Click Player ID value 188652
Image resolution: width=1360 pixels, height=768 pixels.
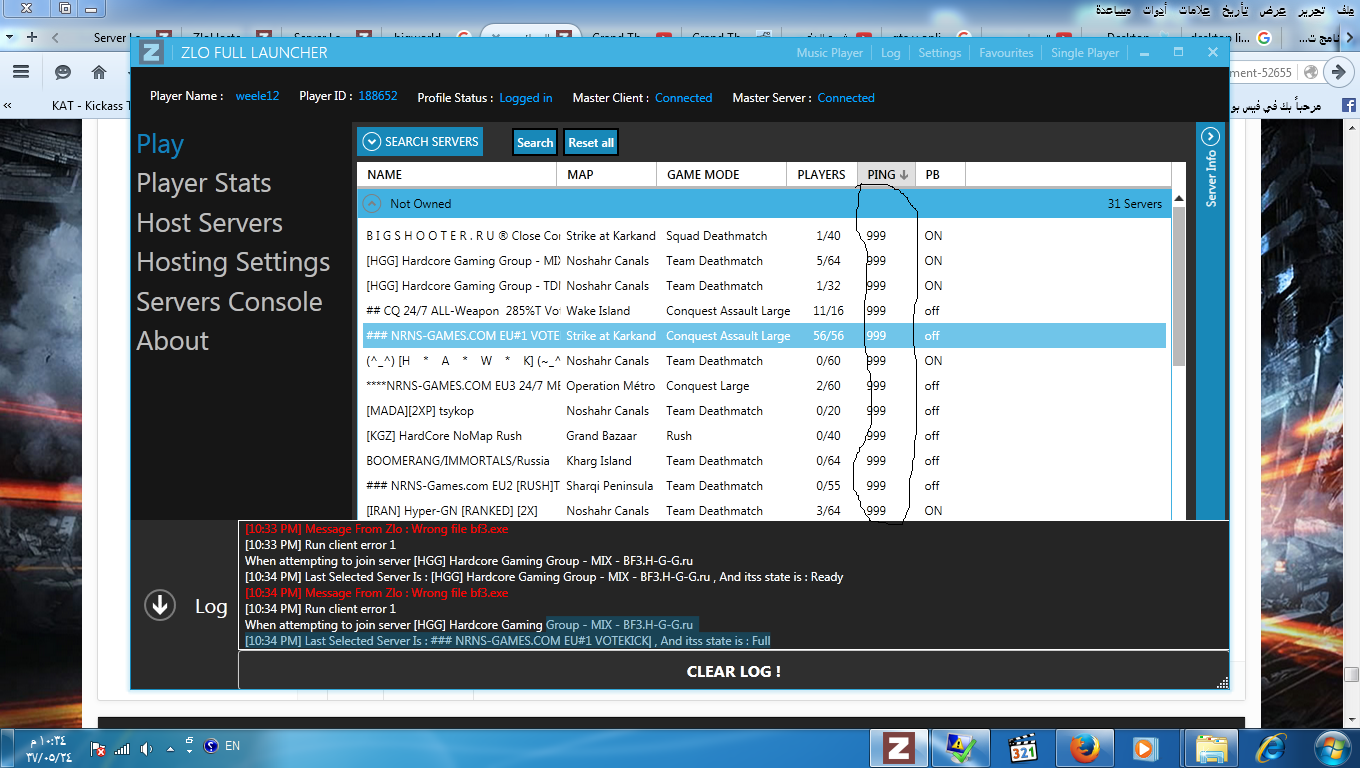click(x=378, y=97)
